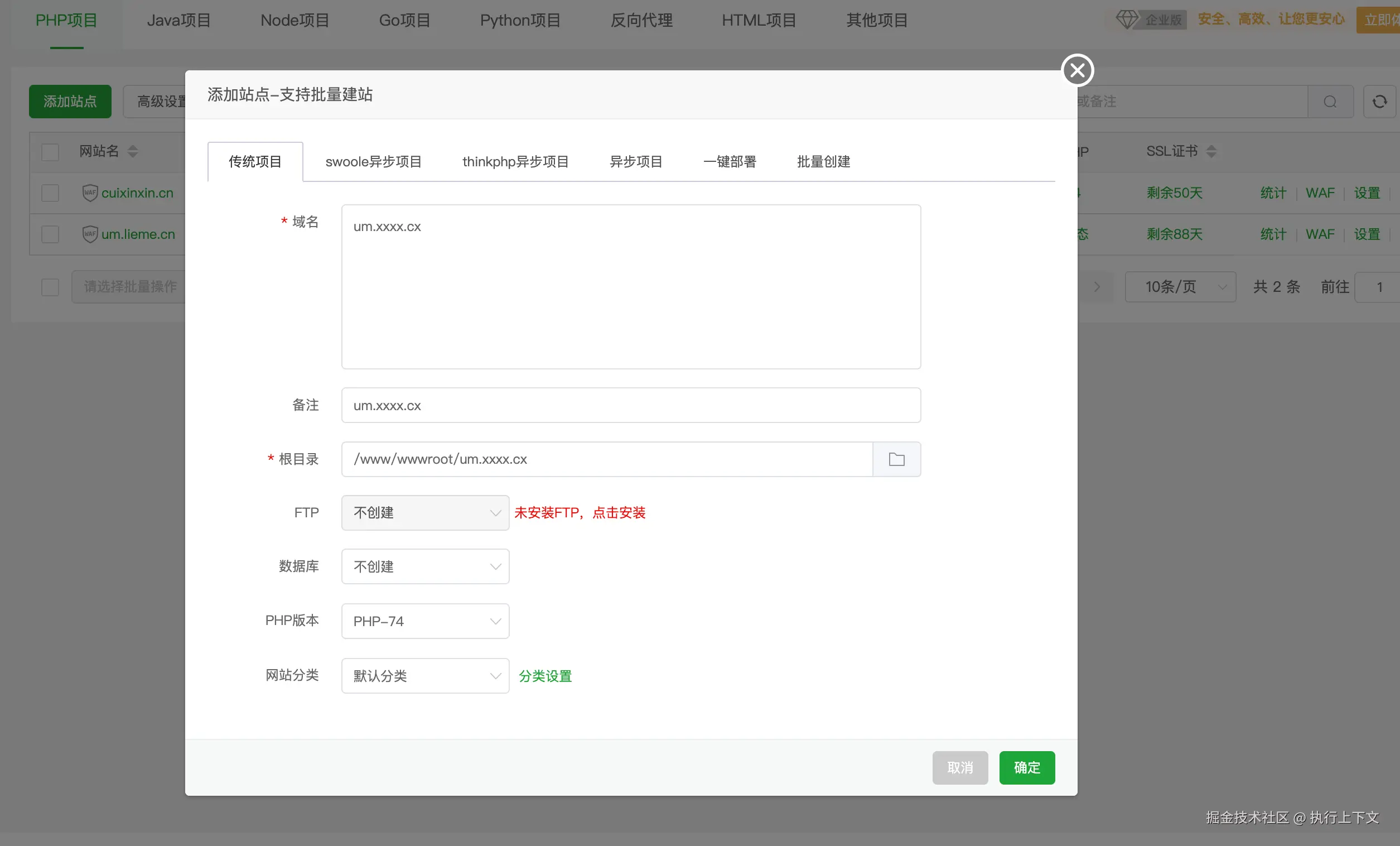Click sort arrows next to SSL证书 column
This screenshot has height=846, width=1400.
(1211, 151)
